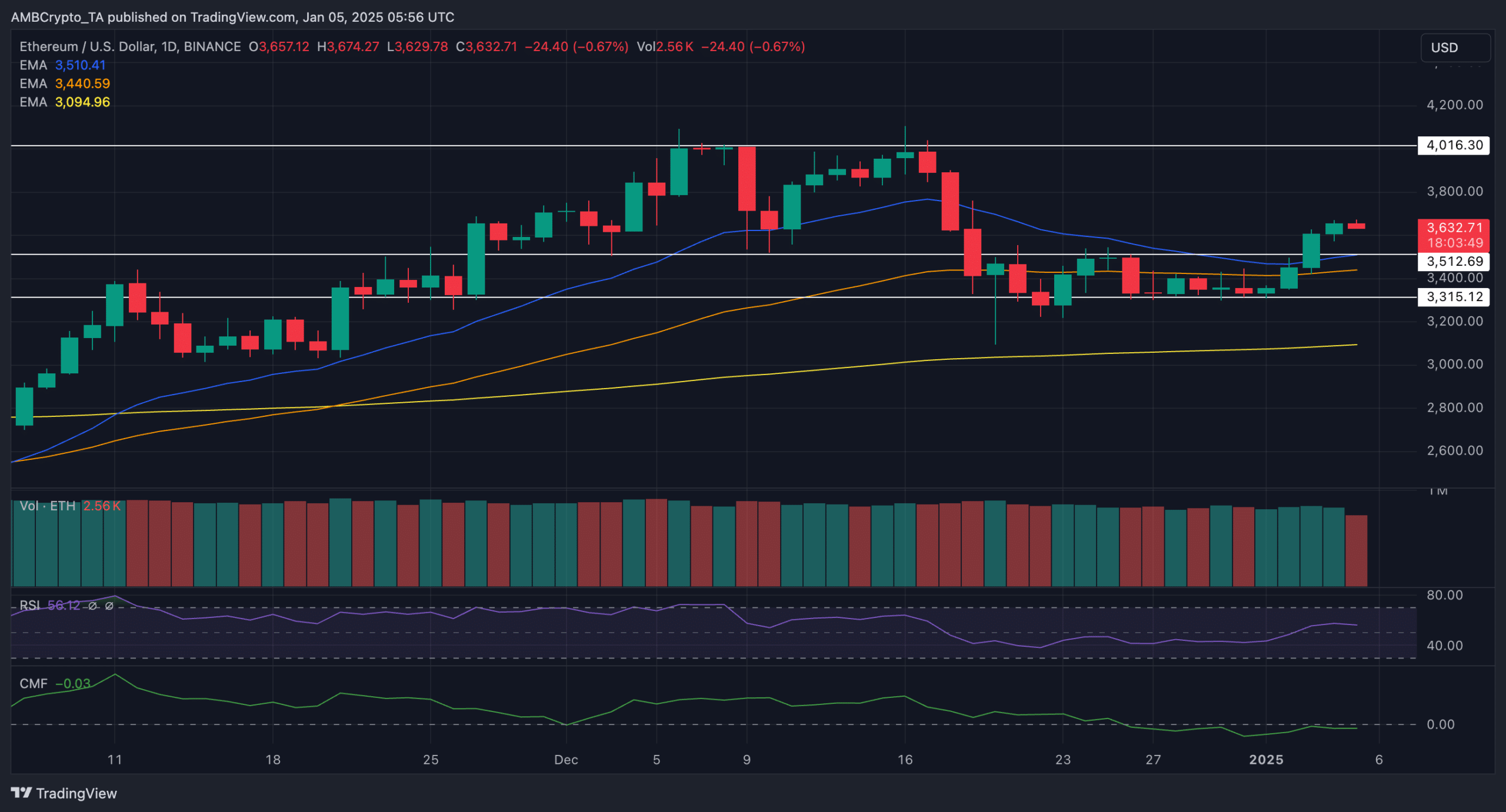Click the RSI indicator value 56.12
This screenshot has height=812, width=1506.
64,606
